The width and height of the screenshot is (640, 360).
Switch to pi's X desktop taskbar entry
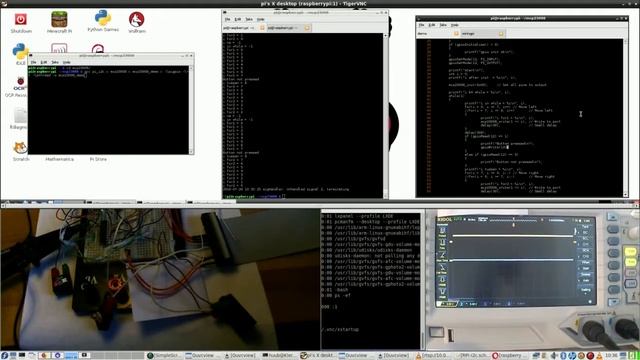[318, 356]
